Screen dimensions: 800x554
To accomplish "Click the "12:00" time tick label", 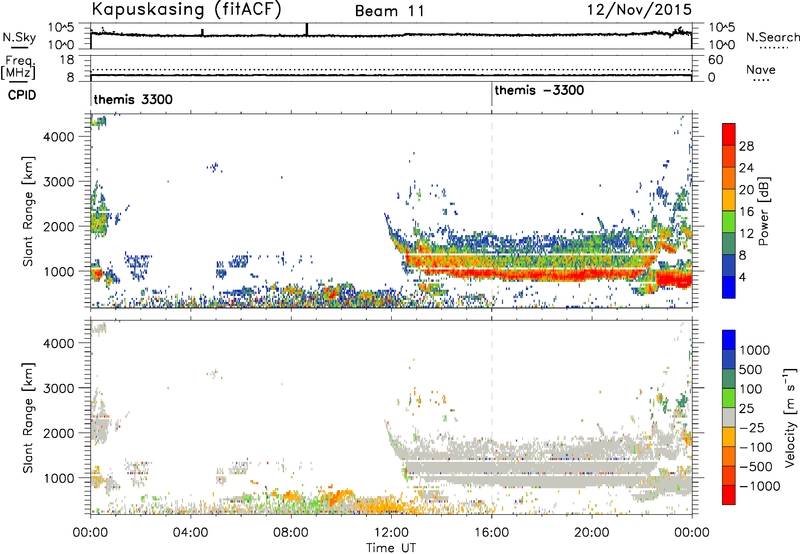I will point(391,533).
